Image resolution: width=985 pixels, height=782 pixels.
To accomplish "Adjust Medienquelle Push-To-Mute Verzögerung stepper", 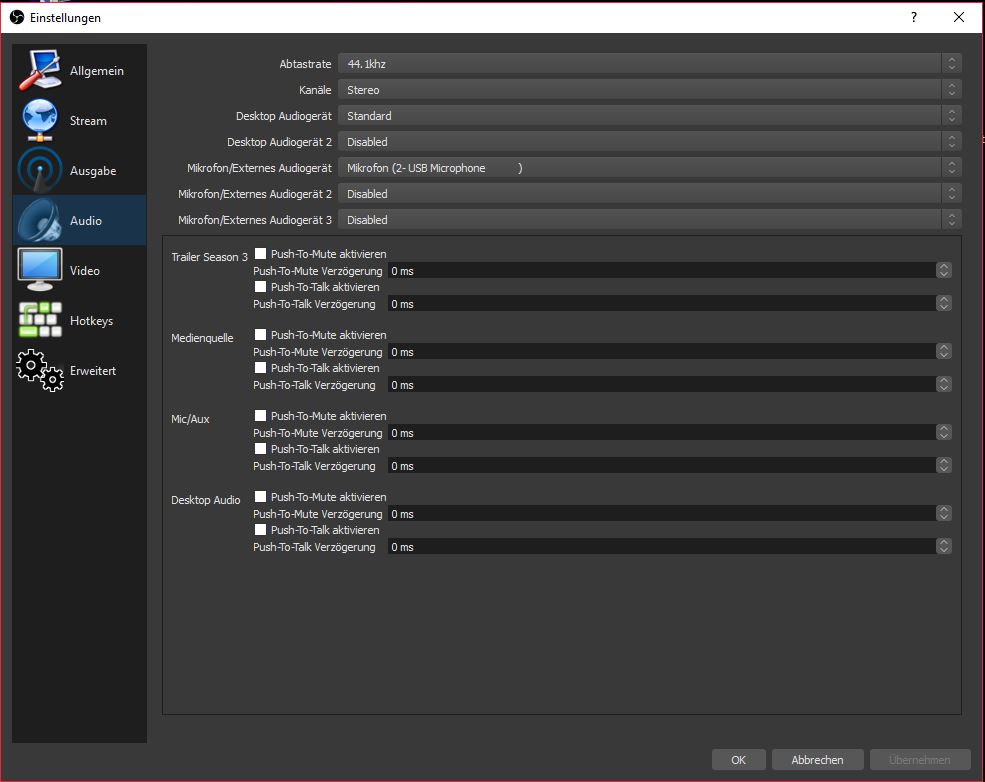I will (943, 352).
